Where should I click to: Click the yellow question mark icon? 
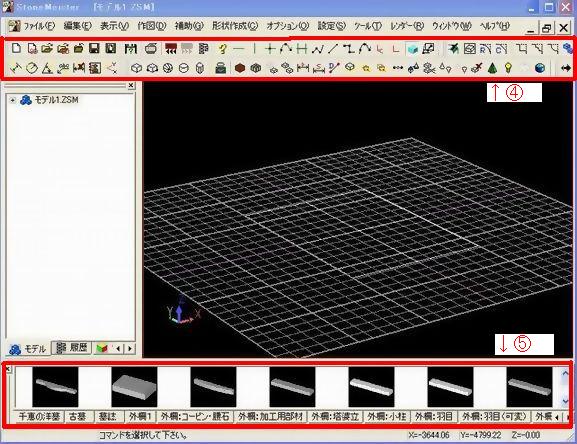(222, 49)
